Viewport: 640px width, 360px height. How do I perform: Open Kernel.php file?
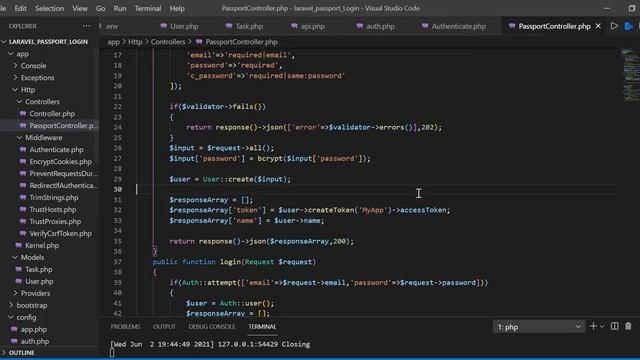point(42,245)
